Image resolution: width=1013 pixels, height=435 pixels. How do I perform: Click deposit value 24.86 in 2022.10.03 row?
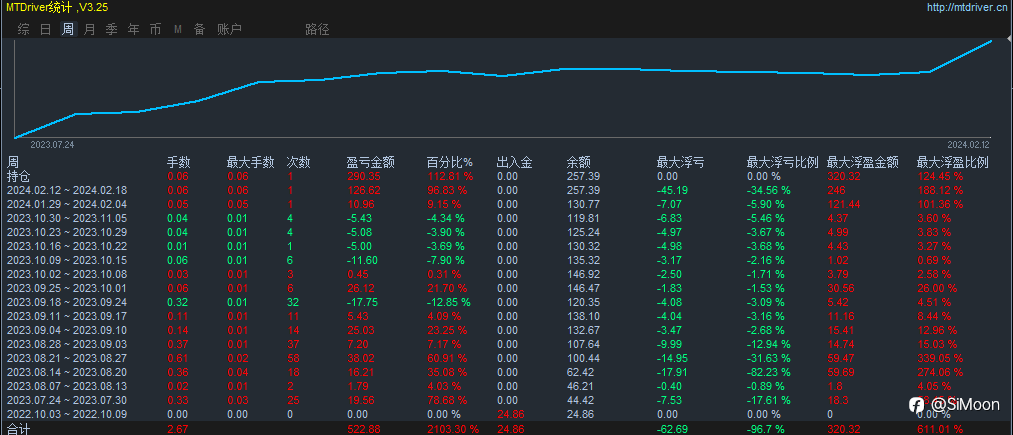click(510, 414)
